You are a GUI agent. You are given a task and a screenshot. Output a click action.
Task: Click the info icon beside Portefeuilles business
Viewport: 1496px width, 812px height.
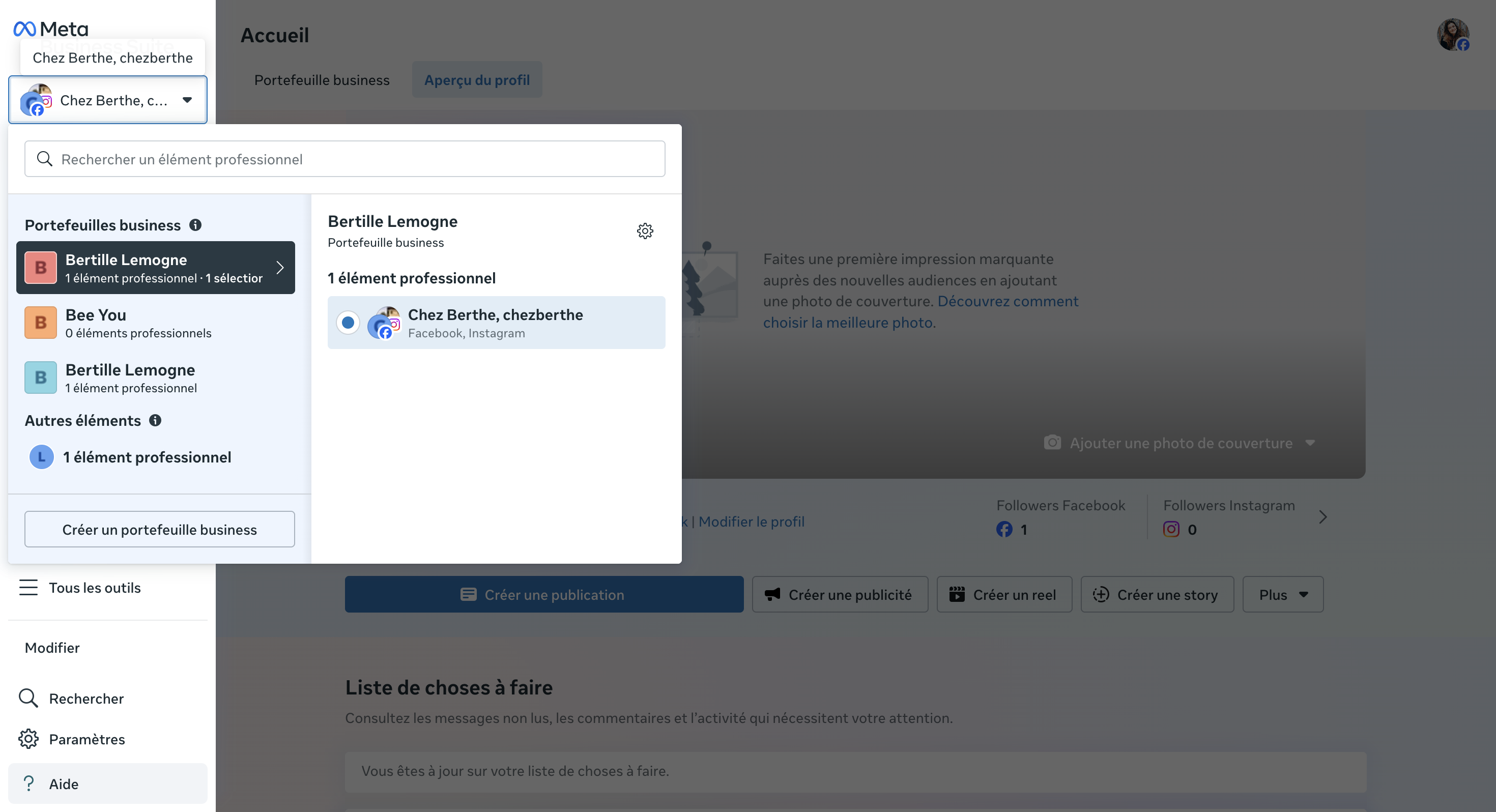coord(196,225)
